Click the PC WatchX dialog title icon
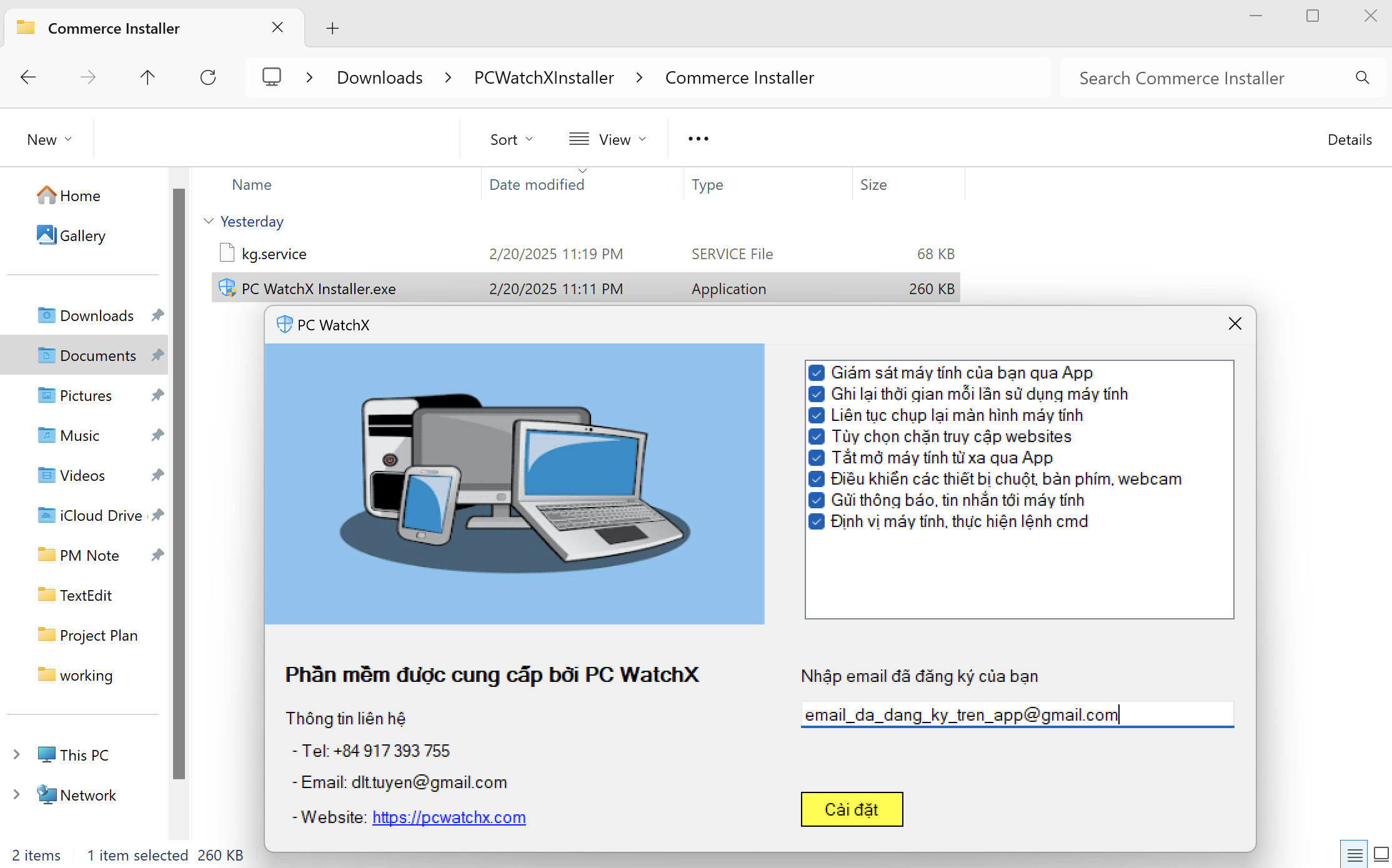The width and height of the screenshot is (1392, 868). tap(284, 324)
